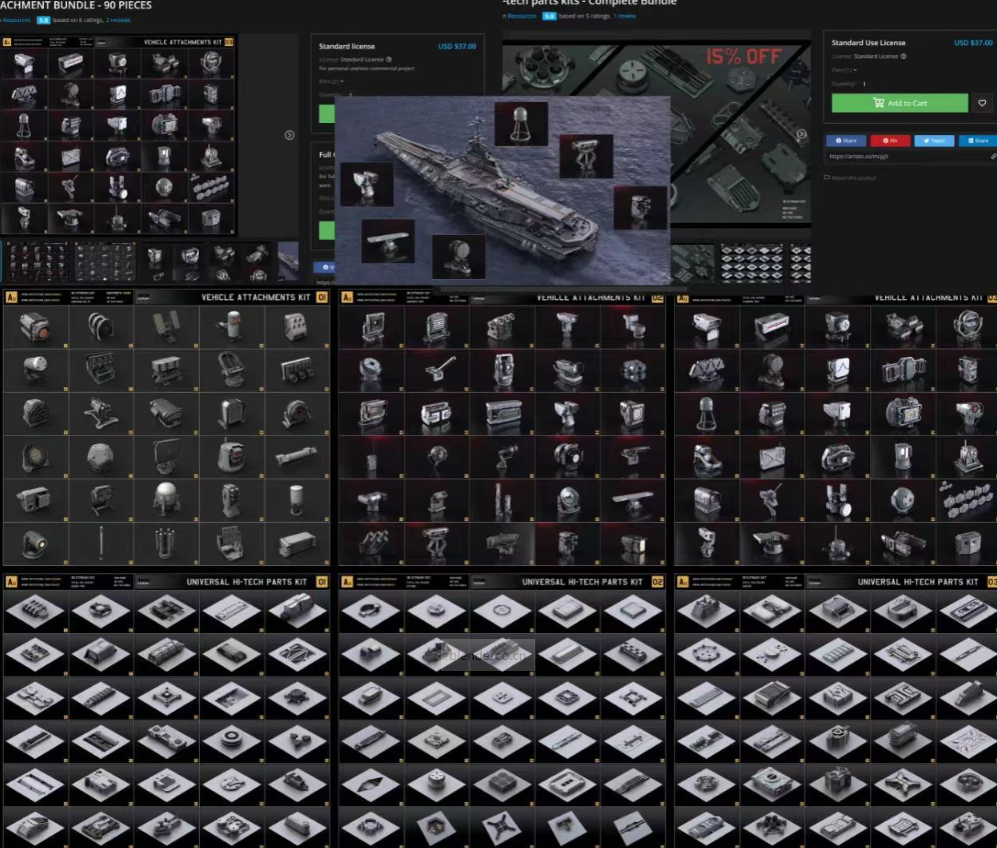The height and width of the screenshot is (848, 997).
Task: Advance Attachment Bundle gallery with next arrow
Action: [289, 135]
